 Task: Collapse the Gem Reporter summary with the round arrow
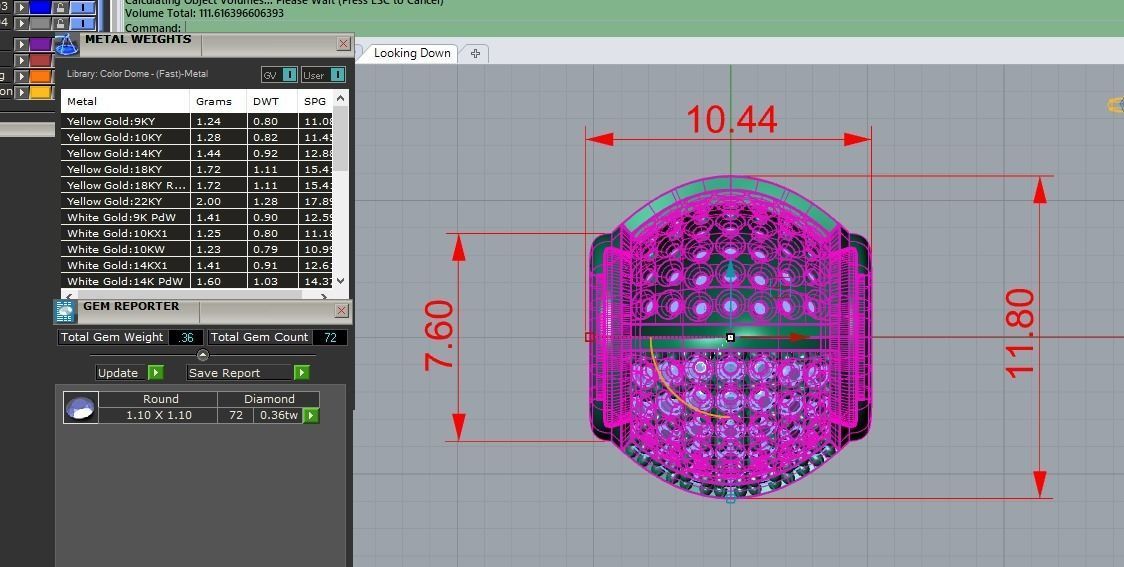[x=203, y=355]
